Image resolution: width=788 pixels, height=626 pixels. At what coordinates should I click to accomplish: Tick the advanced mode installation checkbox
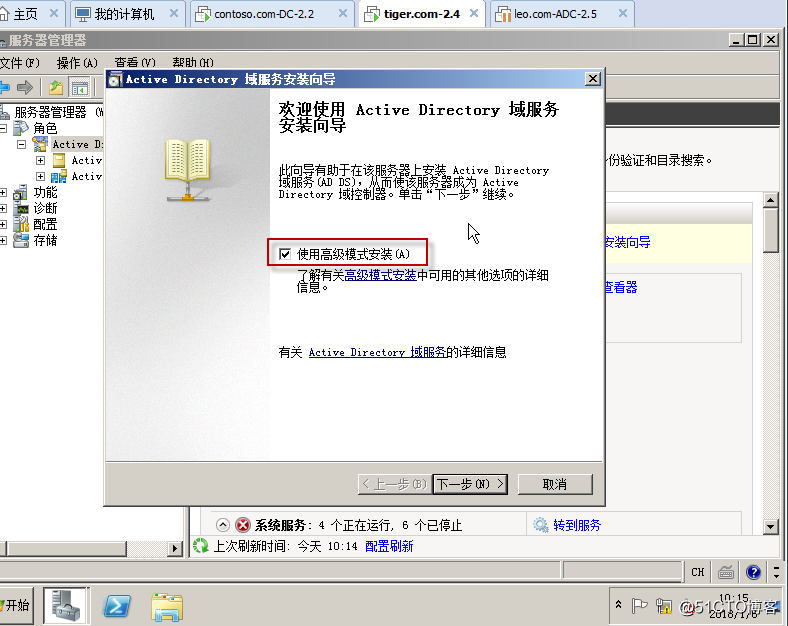[x=285, y=254]
